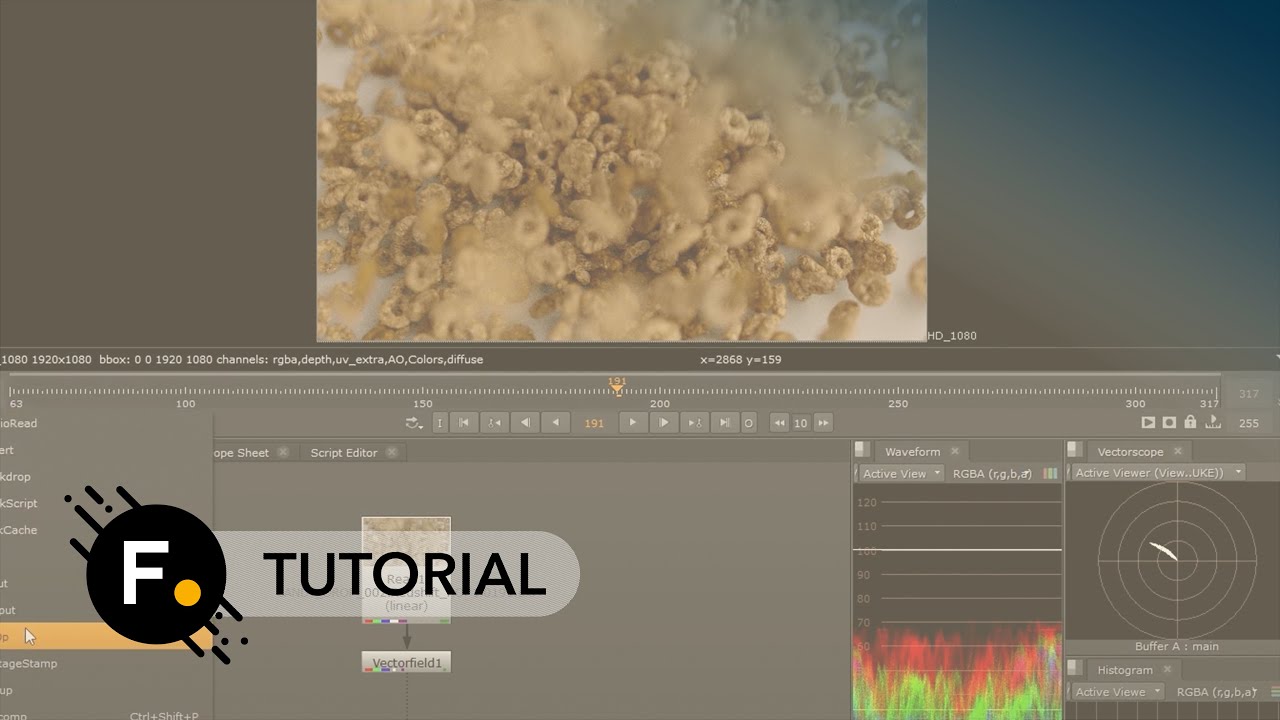Open the flipbook play icon

pyautogui.click(x=1148, y=423)
